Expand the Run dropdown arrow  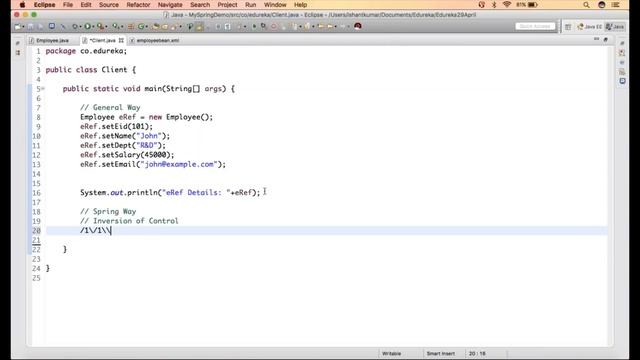[93, 27]
